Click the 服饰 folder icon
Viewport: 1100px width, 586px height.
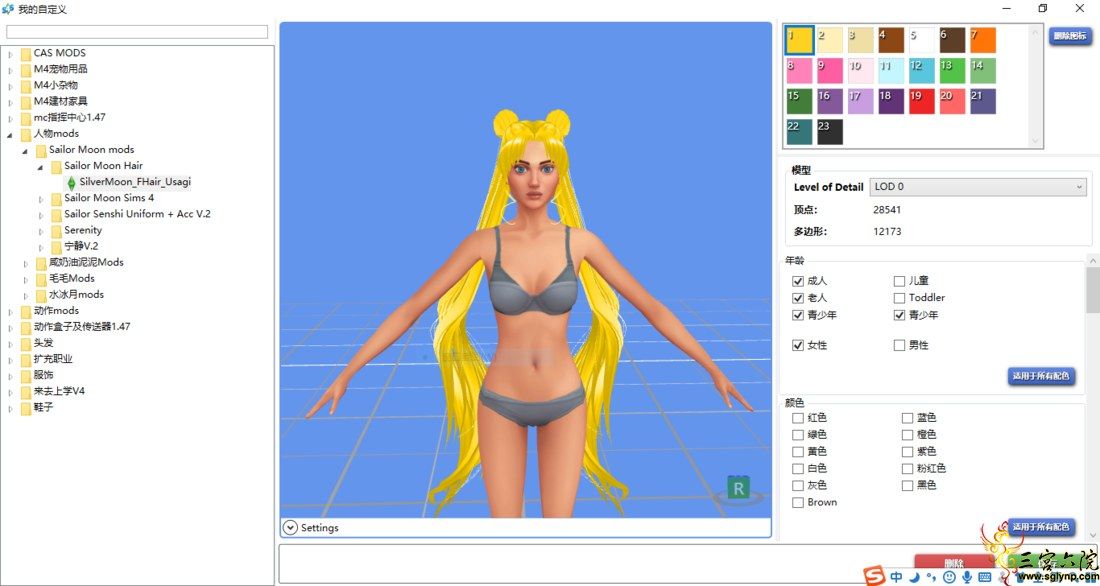pos(26,375)
